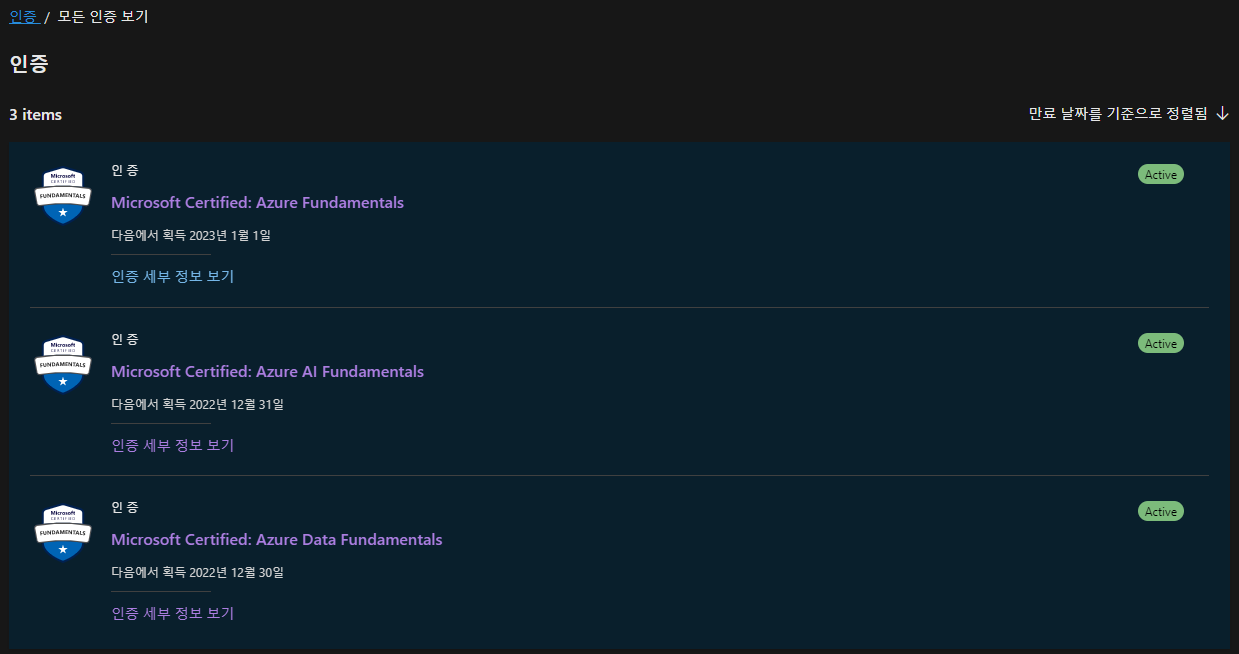Click the 인증 page heading
Viewport: 1239px width, 654px height.
point(29,64)
